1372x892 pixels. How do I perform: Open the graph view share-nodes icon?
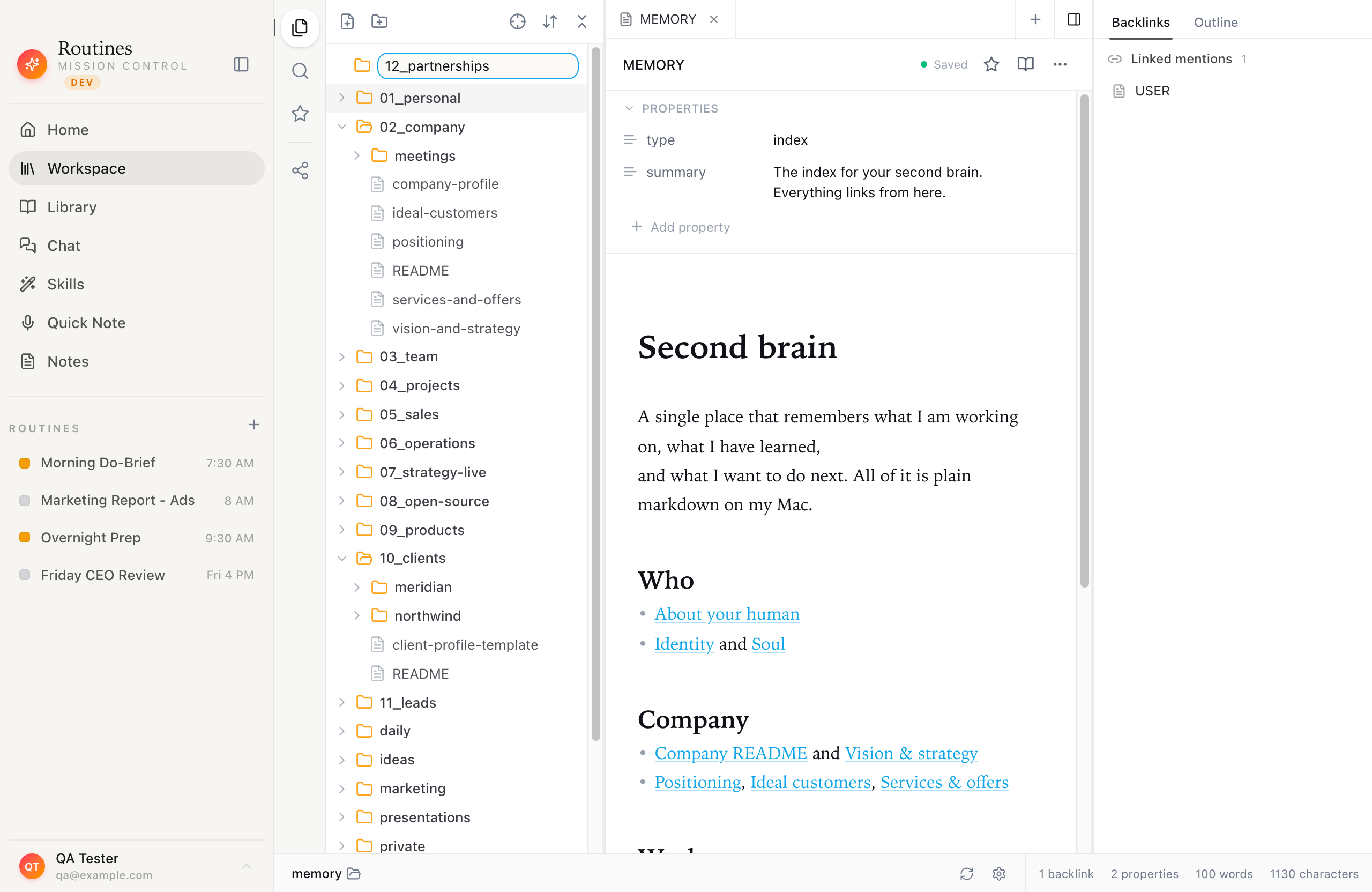coord(300,170)
